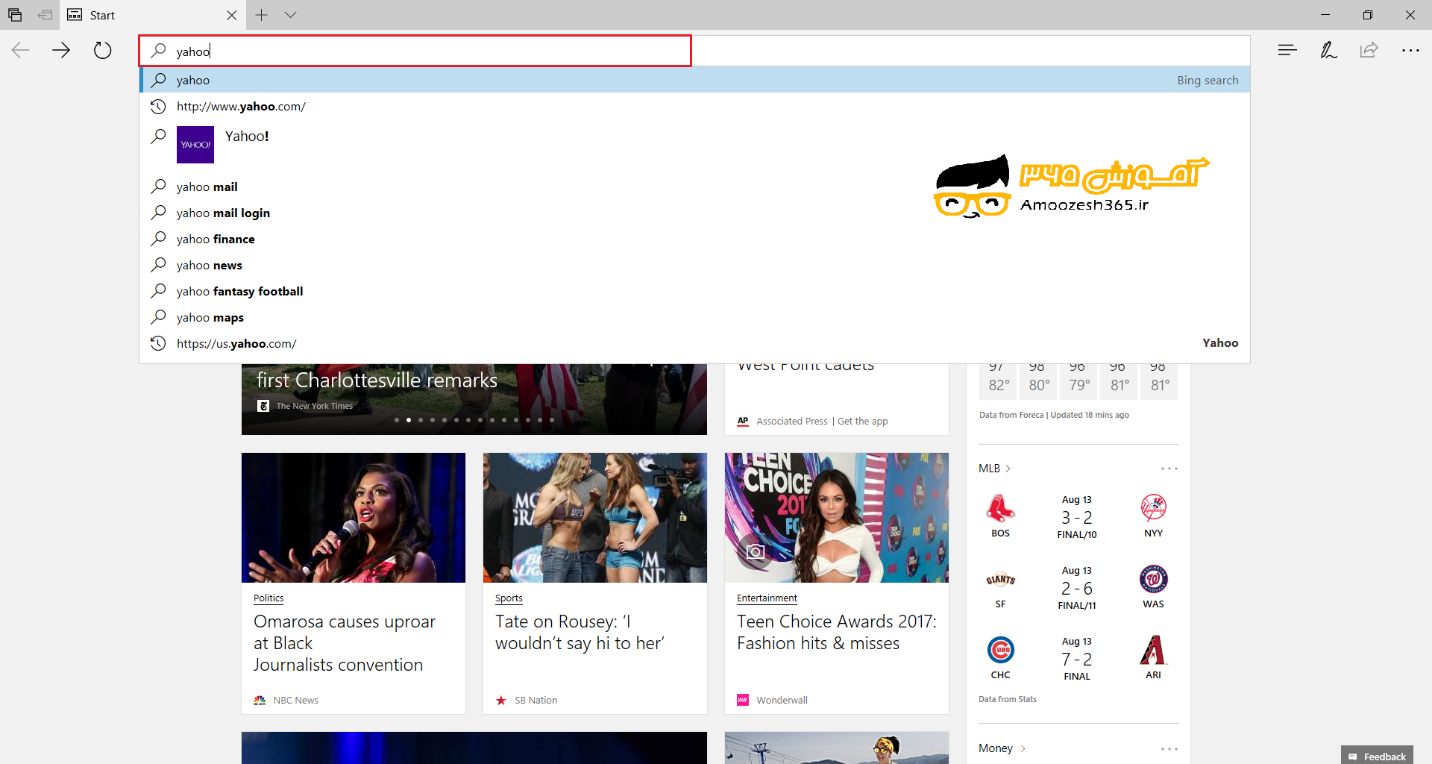The image size is (1432, 764).
Task: Open the Politics category label
Action: click(x=269, y=598)
